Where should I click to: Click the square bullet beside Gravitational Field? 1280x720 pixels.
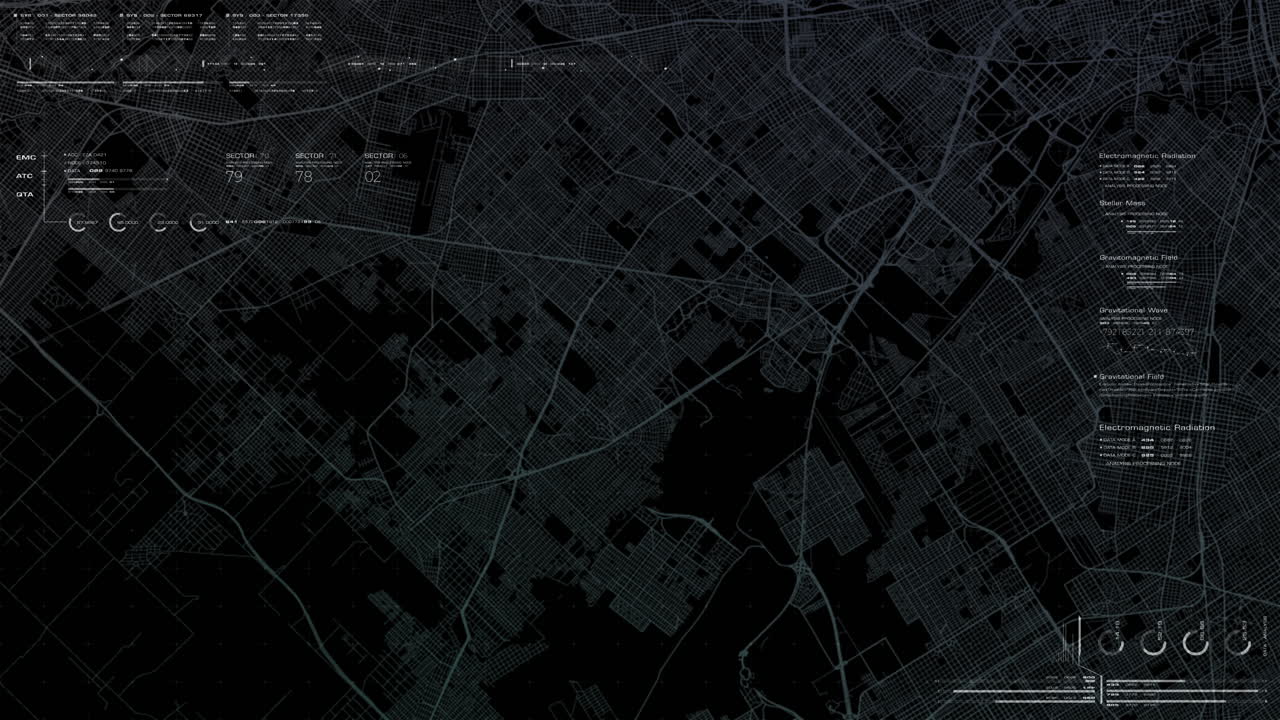pos(1095,377)
